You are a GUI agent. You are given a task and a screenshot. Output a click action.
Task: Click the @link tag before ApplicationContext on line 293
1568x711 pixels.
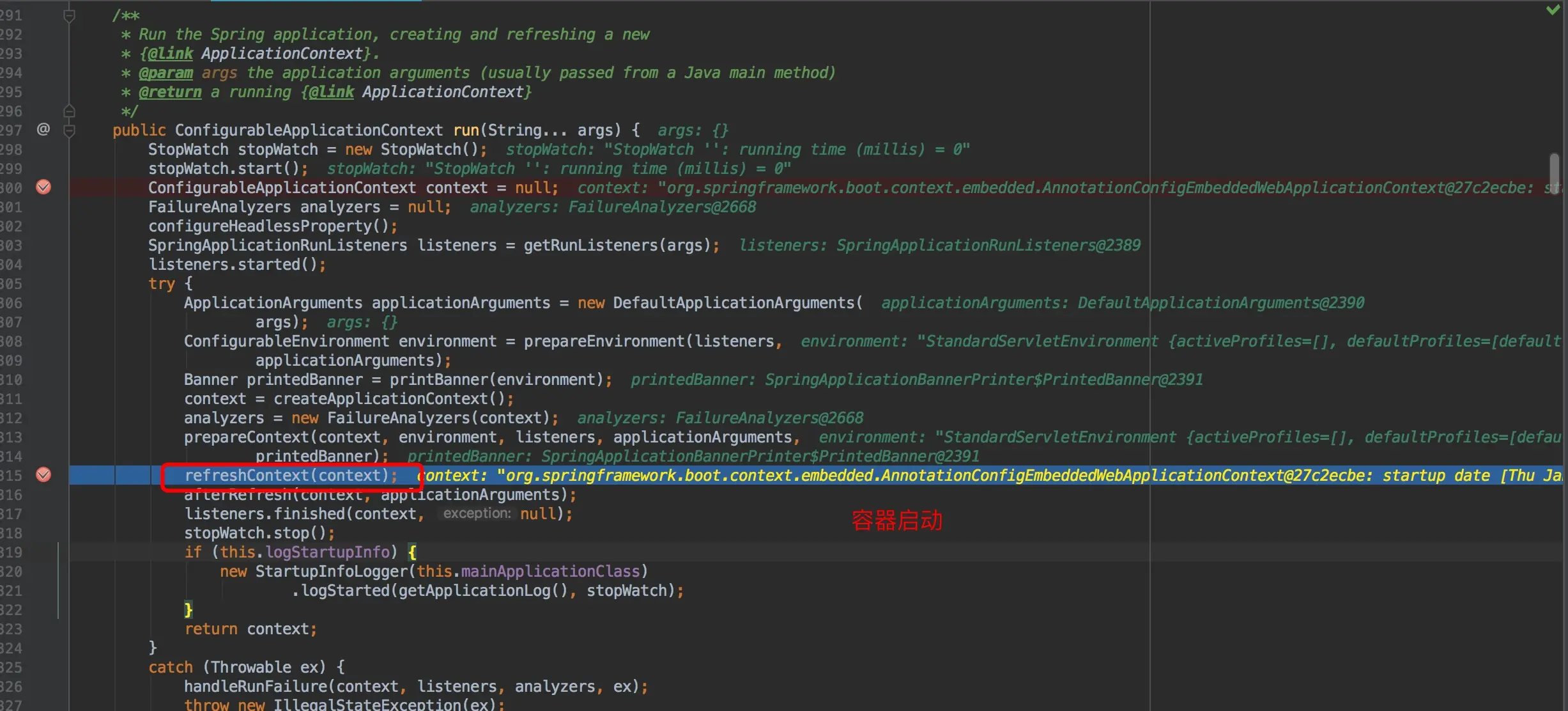169,54
